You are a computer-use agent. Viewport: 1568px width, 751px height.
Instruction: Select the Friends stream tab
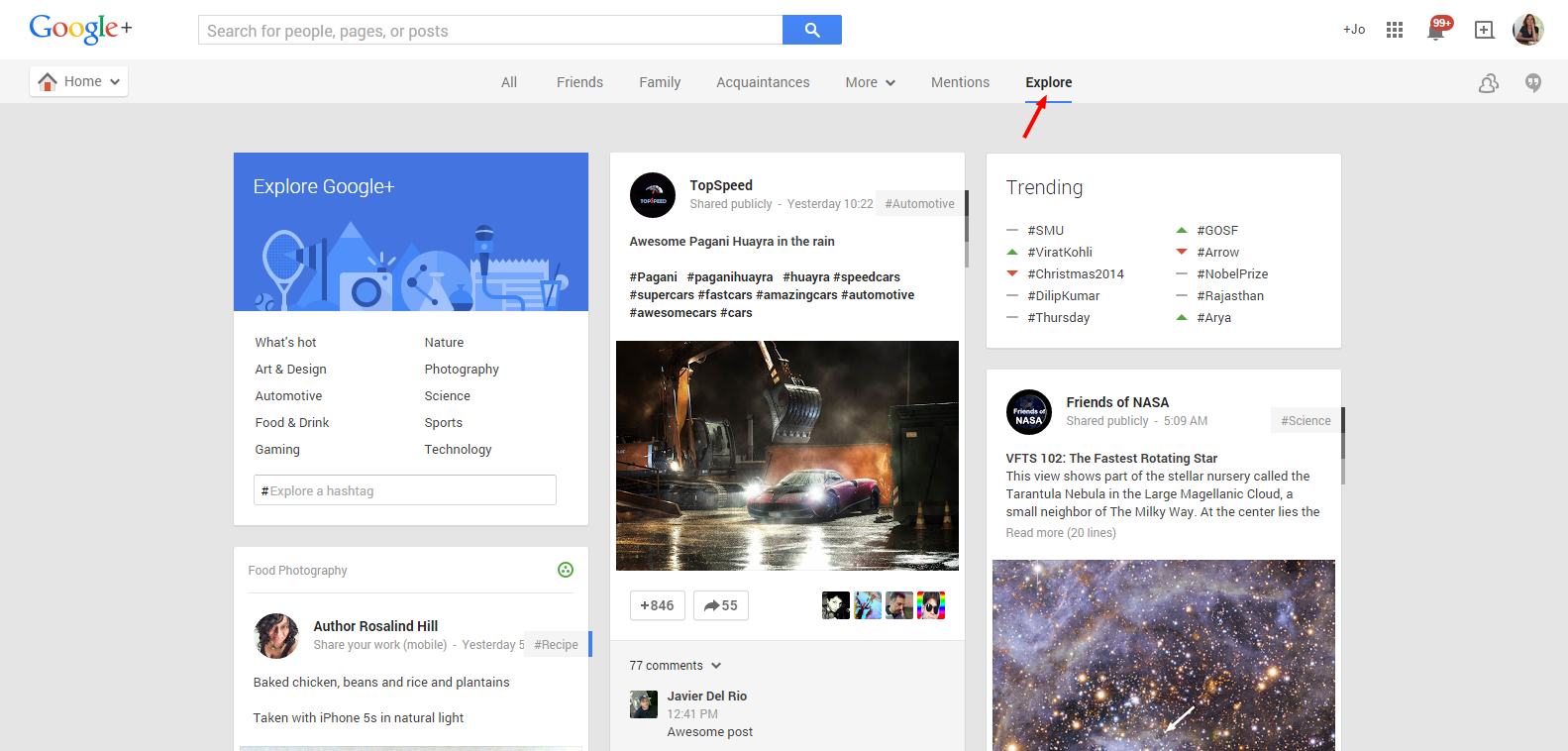click(579, 82)
